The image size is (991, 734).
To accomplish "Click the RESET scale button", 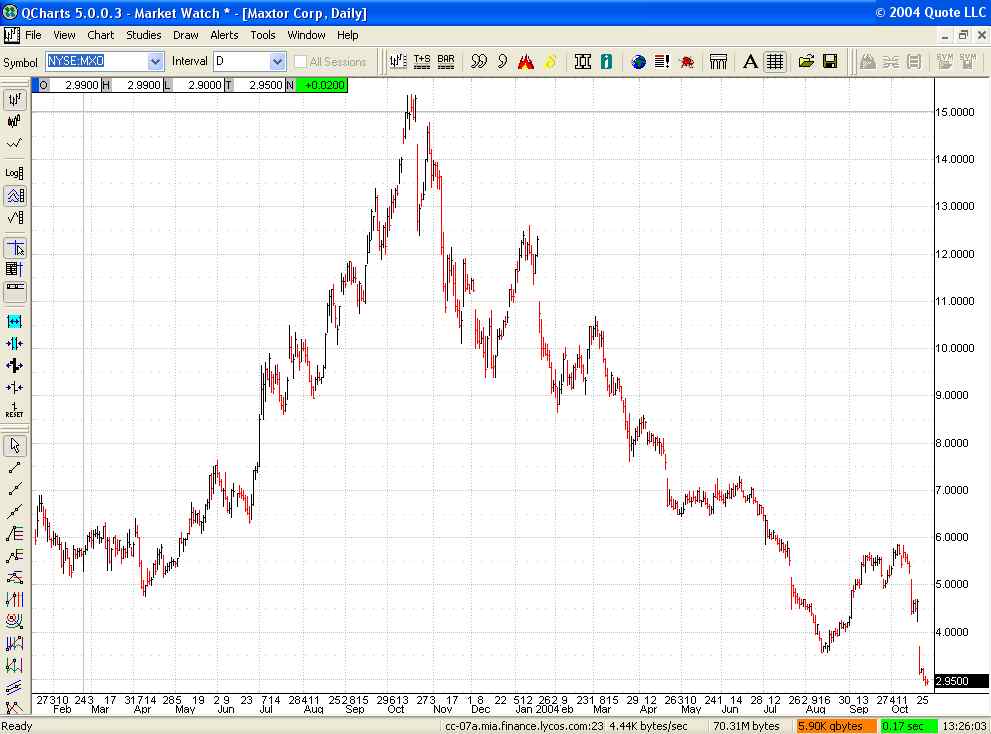I will pyautogui.click(x=15, y=410).
